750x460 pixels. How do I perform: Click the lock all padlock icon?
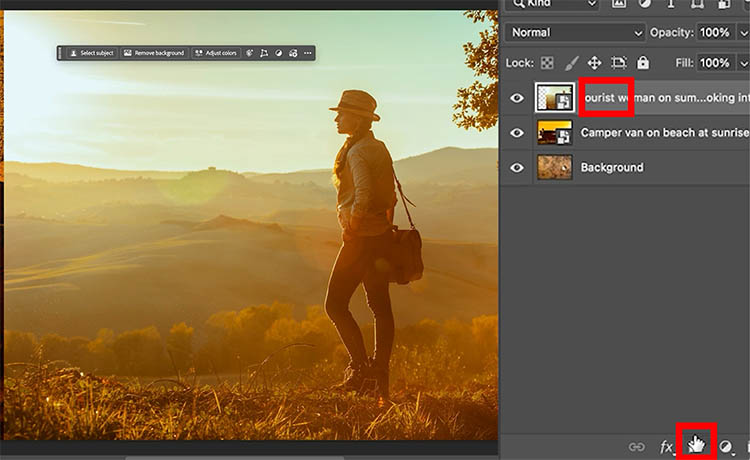click(x=643, y=63)
